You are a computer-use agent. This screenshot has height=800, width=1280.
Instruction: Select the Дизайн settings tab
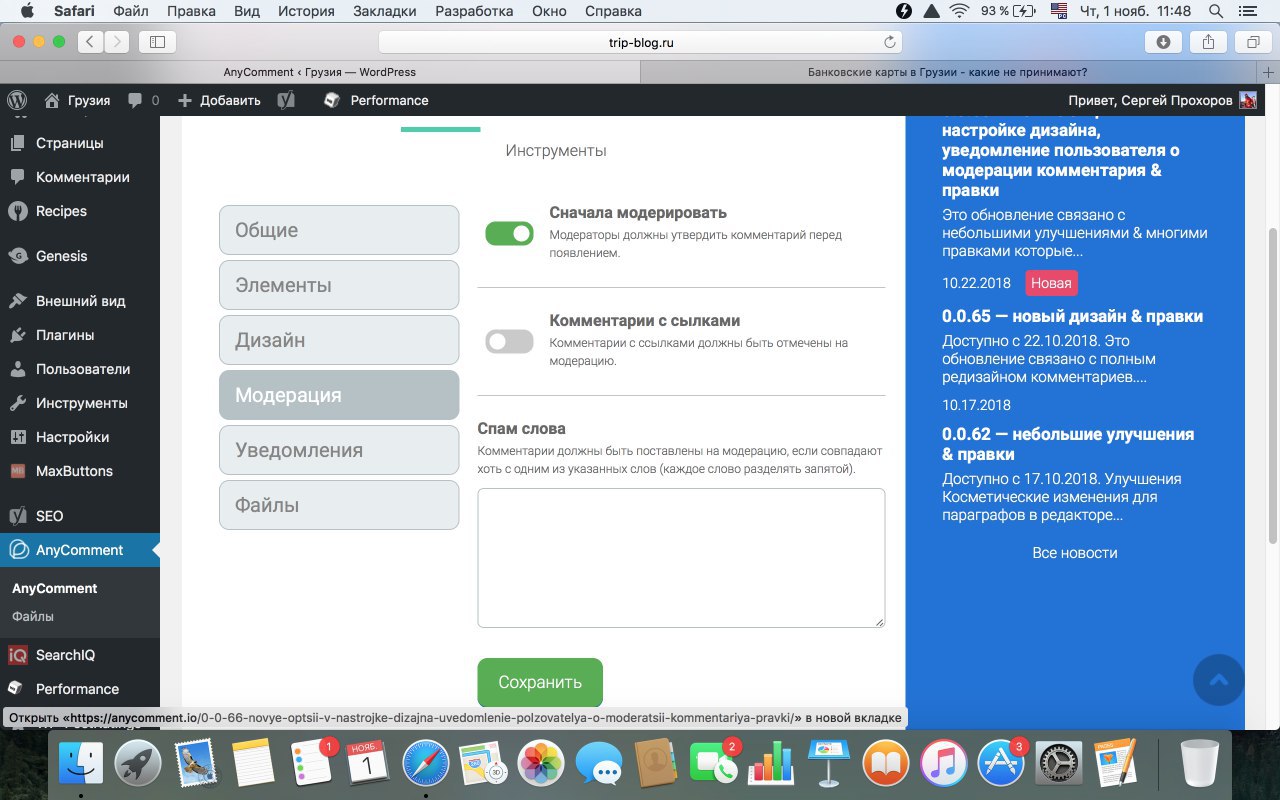pyautogui.click(x=339, y=340)
